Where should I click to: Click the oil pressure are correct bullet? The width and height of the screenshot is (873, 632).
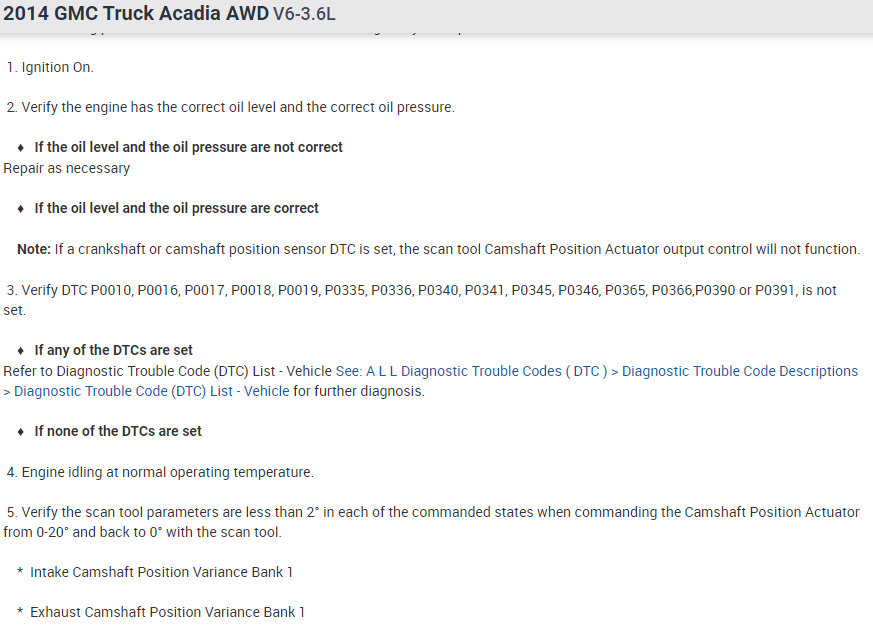(176, 208)
